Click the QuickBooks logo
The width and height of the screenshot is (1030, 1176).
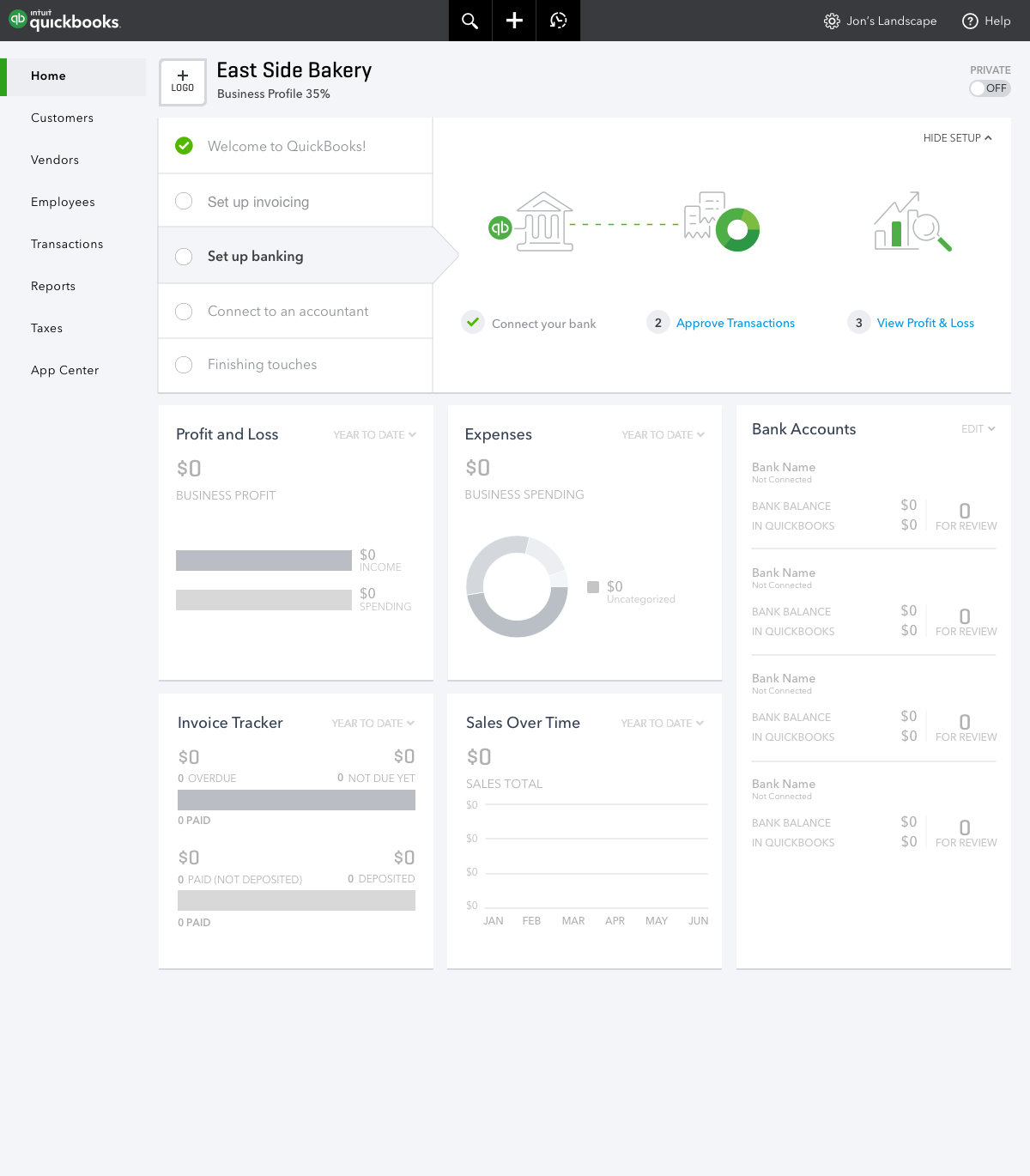coord(64,20)
